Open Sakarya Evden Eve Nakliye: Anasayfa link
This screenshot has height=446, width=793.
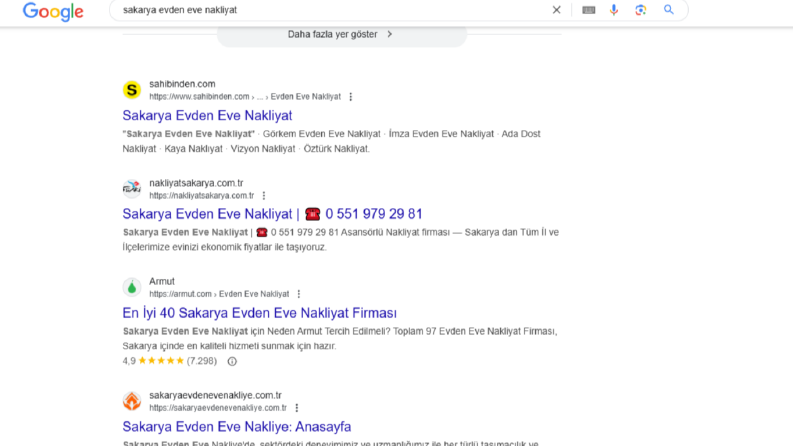pos(237,427)
